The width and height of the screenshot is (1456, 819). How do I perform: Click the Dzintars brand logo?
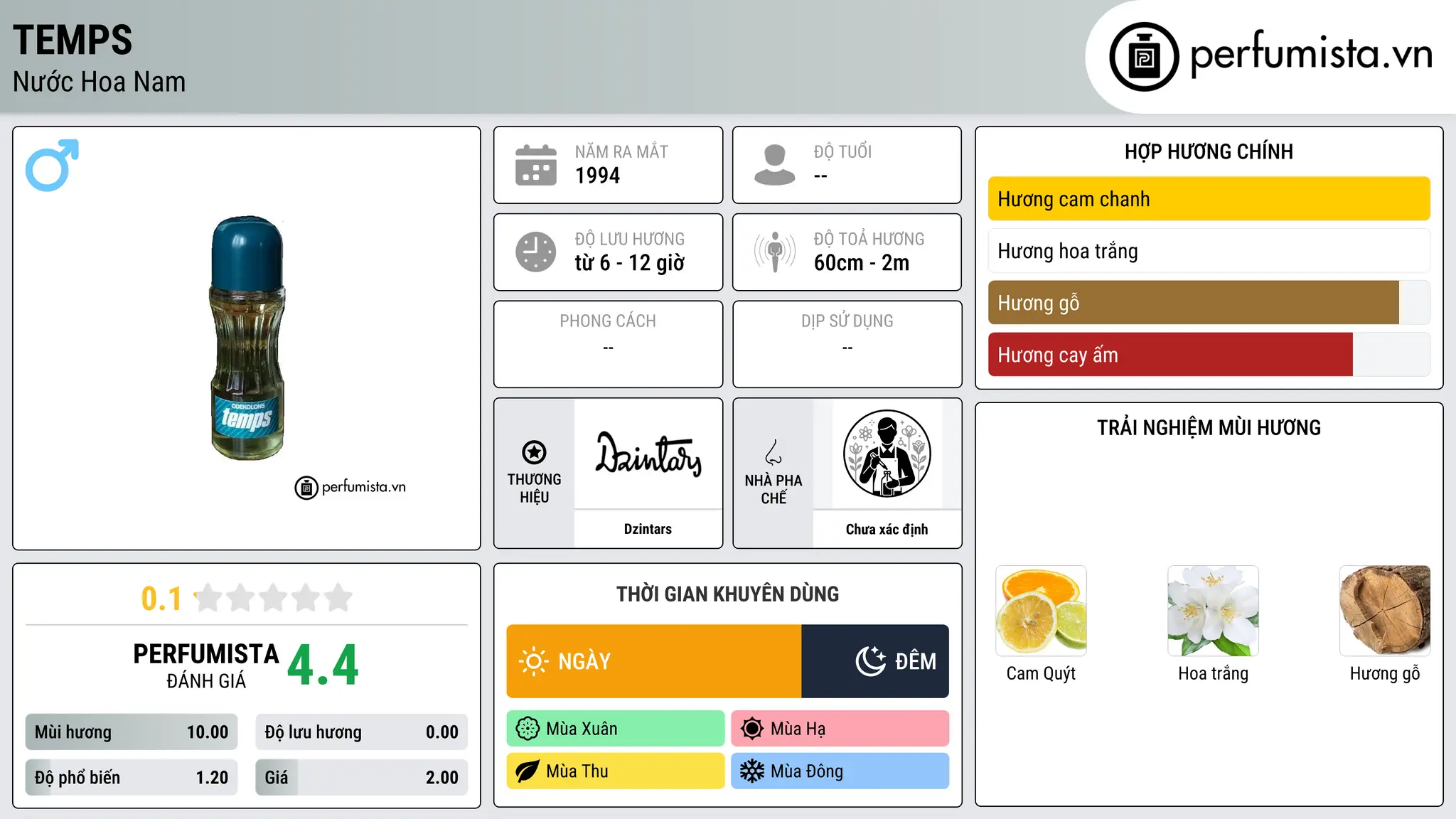[648, 454]
